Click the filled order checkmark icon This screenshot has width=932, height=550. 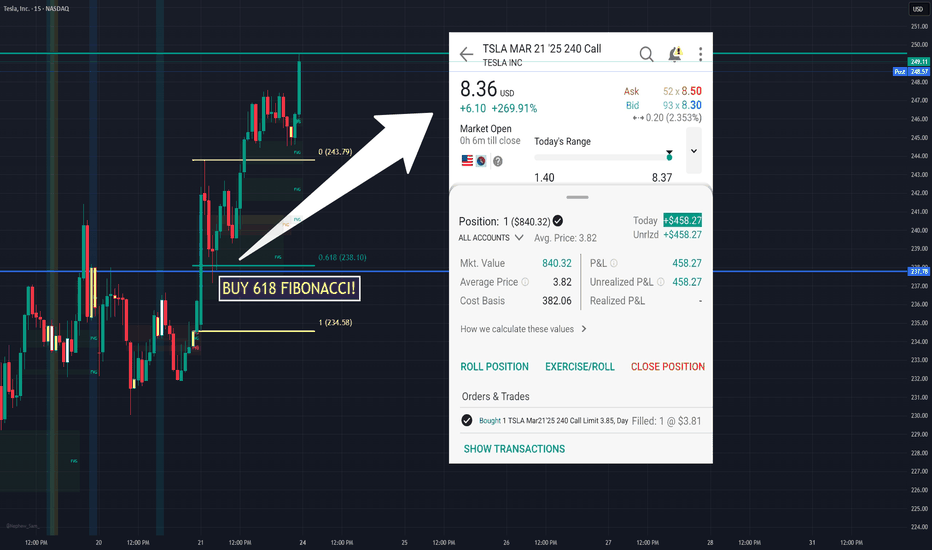467,420
